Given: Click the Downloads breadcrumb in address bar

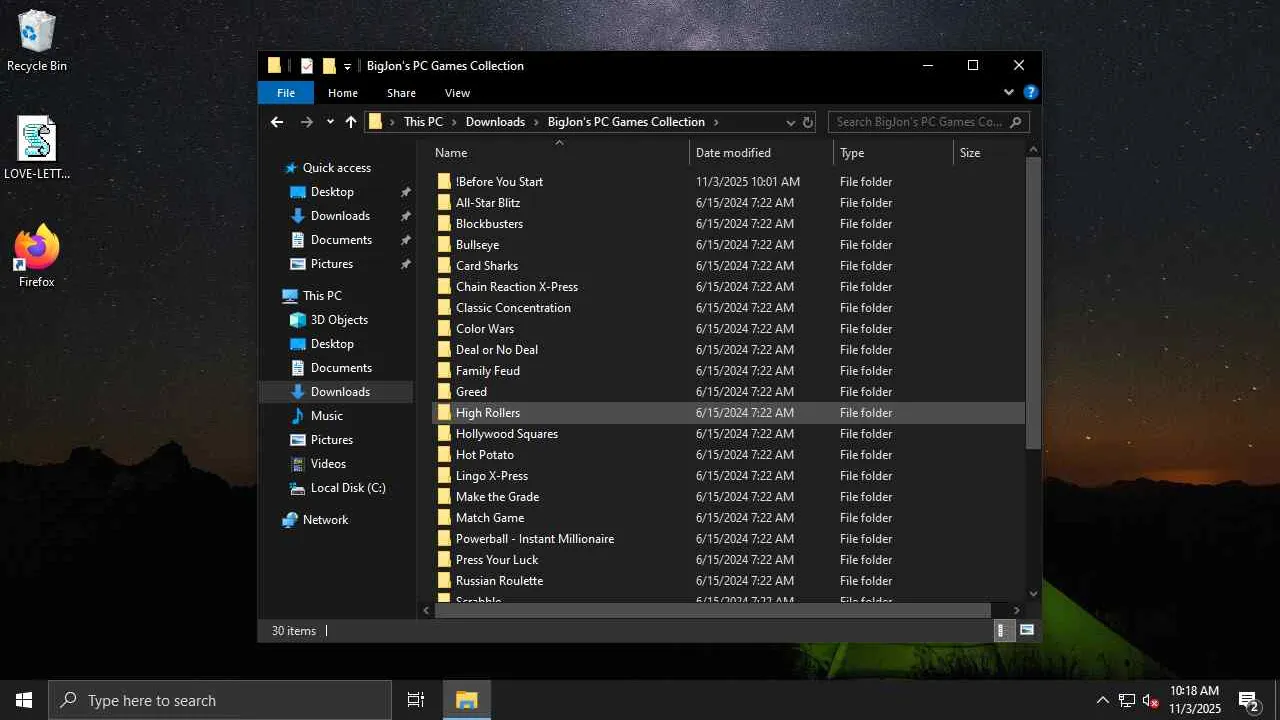Looking at the screenshot, I should coord(495,122).
